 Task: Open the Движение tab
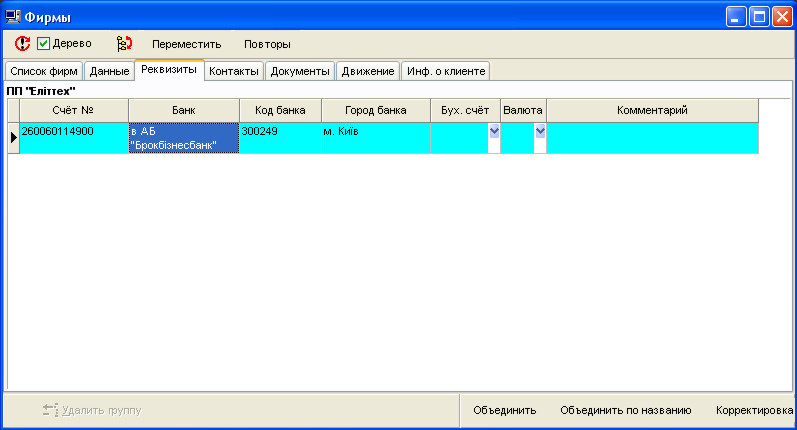coord(367,71)
